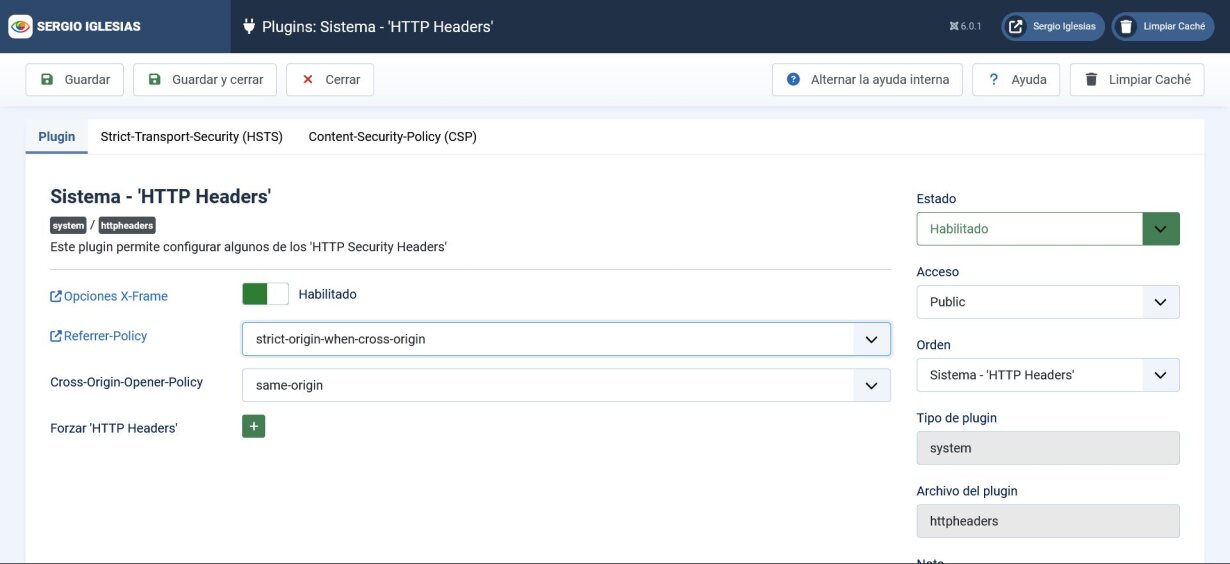Click Limpiar Caché in the toolbar

point(1137,80)
